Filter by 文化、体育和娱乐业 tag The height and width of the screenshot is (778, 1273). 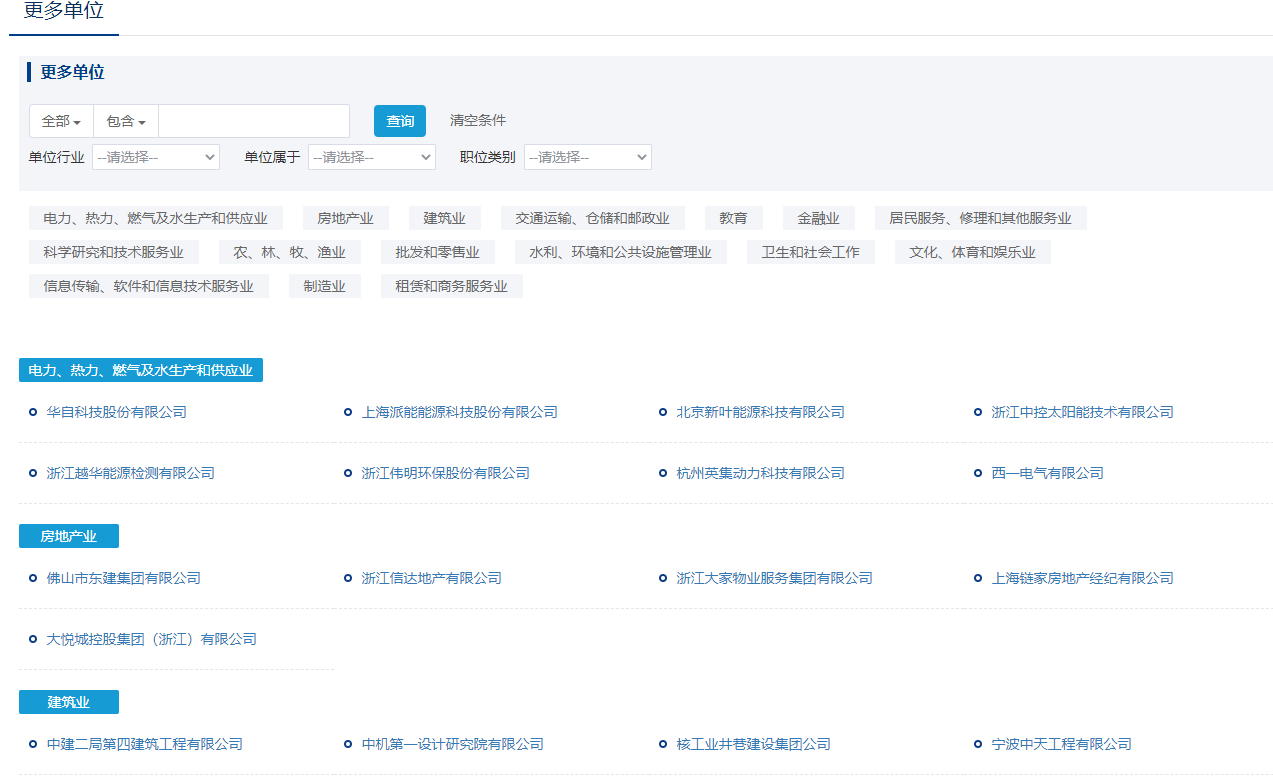pyautogui.click(x=973, y=252)
